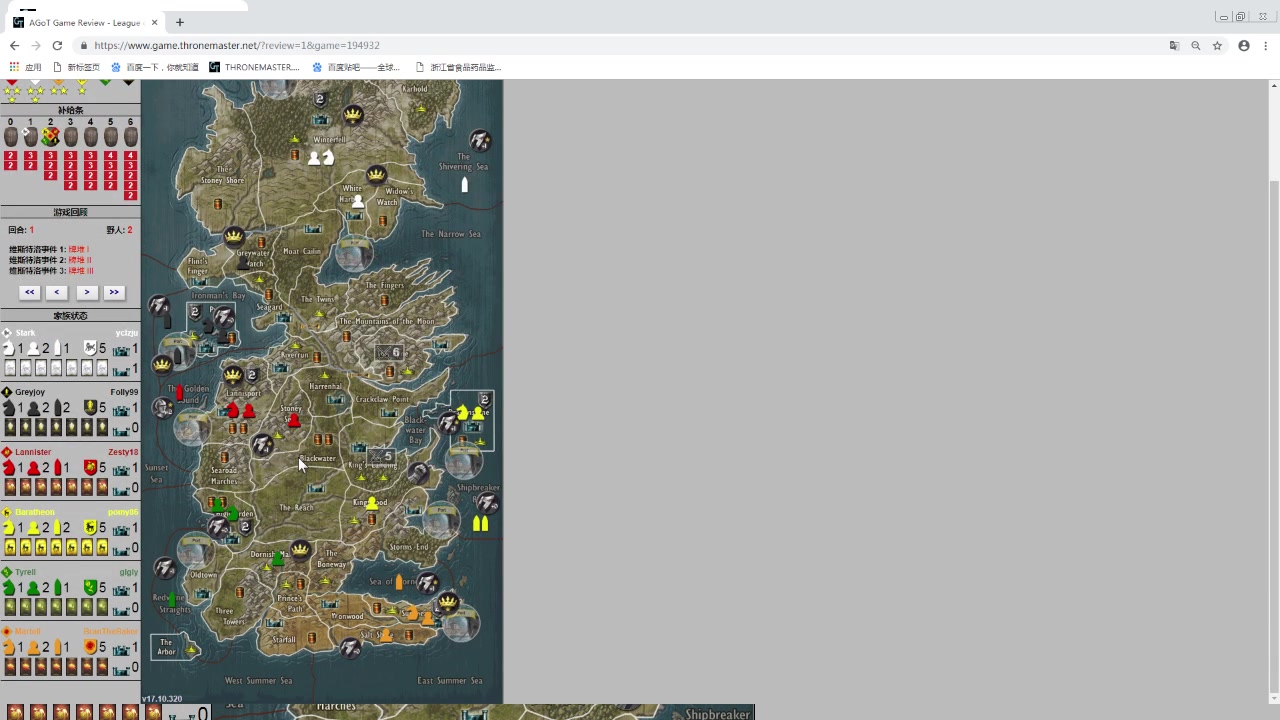1280x720 pixels.
Task: Click the white Stark units at Winterfell
Action: pos(321,157)
